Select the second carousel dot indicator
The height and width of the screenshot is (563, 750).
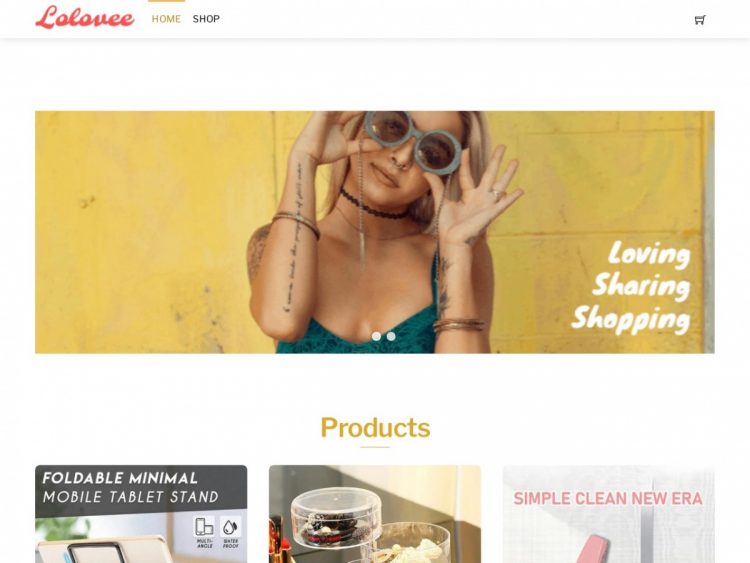tap(391, 336)
